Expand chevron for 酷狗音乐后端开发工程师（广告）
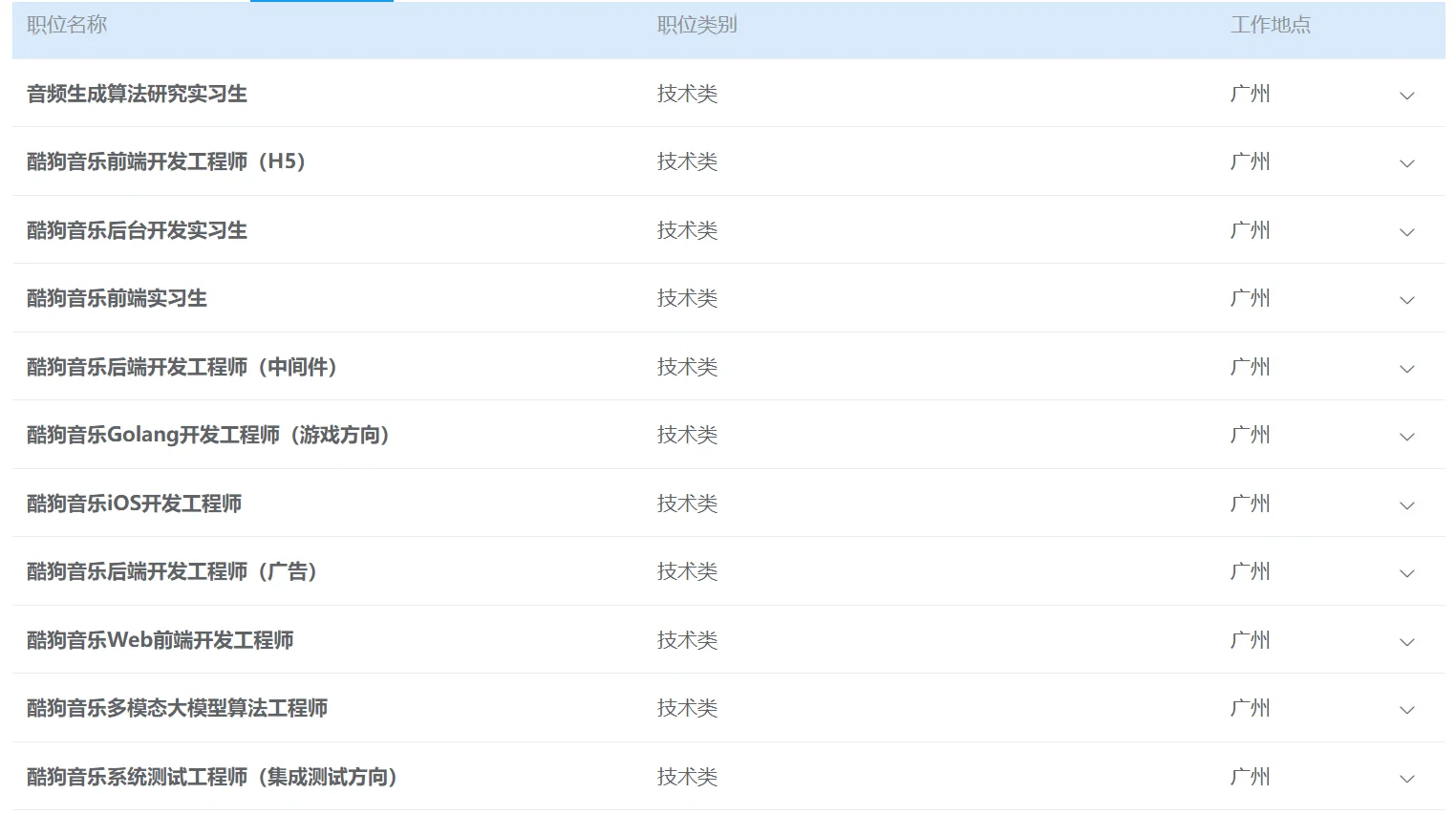This screenshot has height=815, width=1456. pyautogui.click(x=1406, y=573)
